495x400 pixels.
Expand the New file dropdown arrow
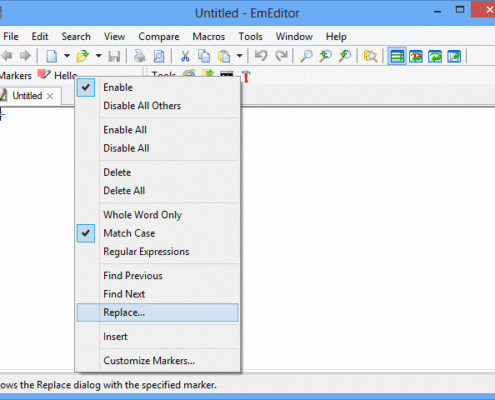click(x=67, y=56)
